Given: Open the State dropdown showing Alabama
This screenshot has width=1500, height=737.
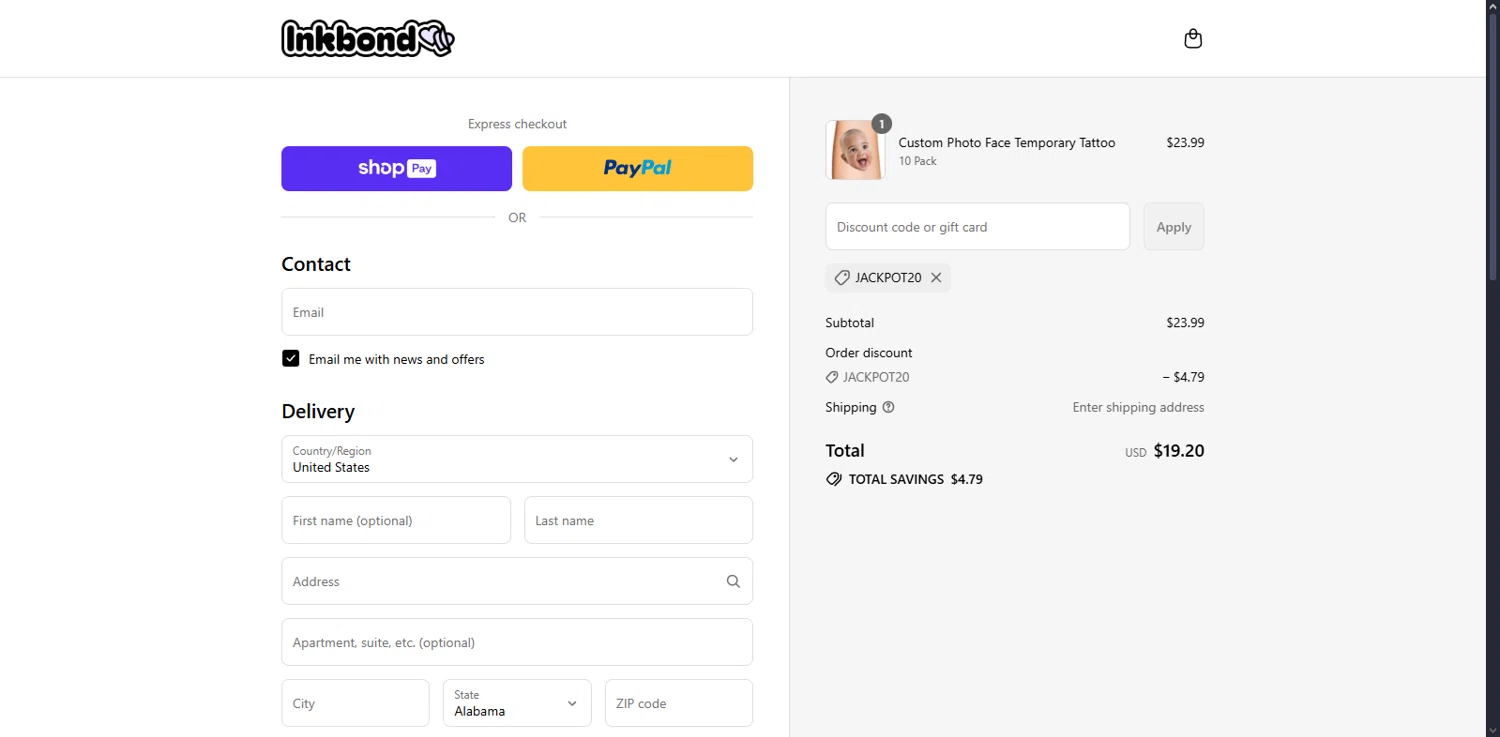Looking at the screenshot, I should tap(517, 703).
